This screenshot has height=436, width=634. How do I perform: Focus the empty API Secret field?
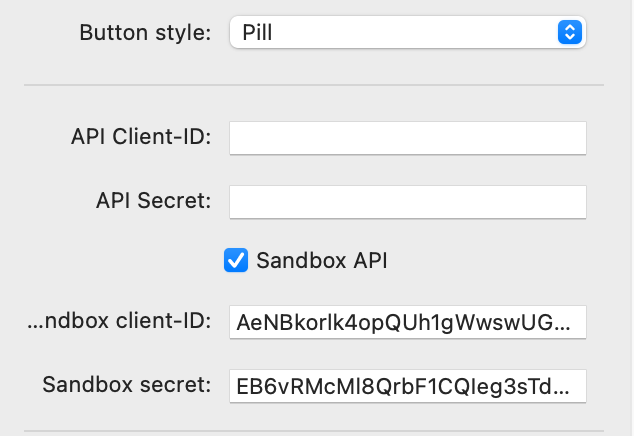408,202
